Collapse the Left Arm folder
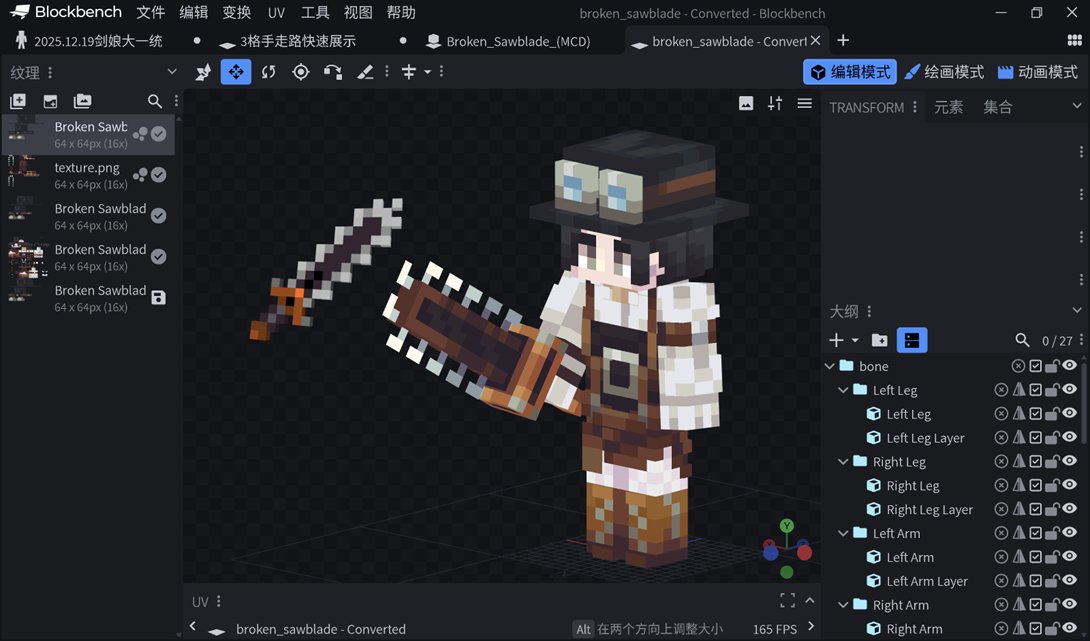1090x641 pixels. tap(843, 533)
